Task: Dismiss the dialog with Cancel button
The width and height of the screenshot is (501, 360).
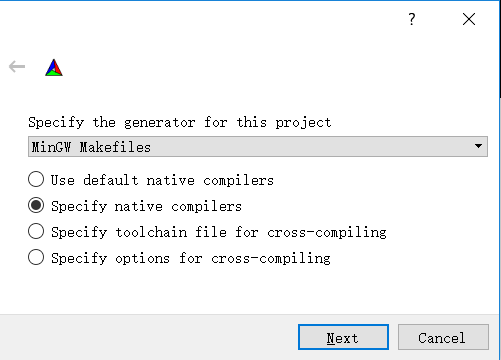Action: tap(443, 337)
